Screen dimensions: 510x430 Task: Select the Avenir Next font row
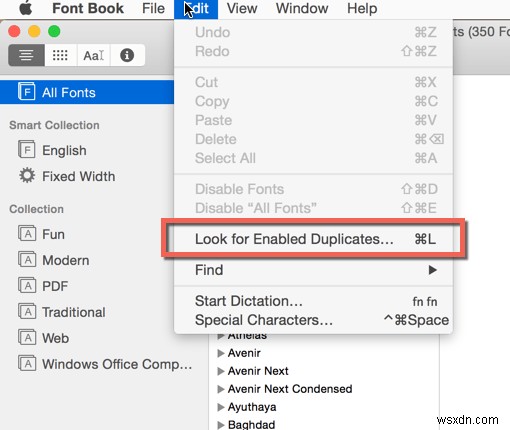[x=324, y=371]
